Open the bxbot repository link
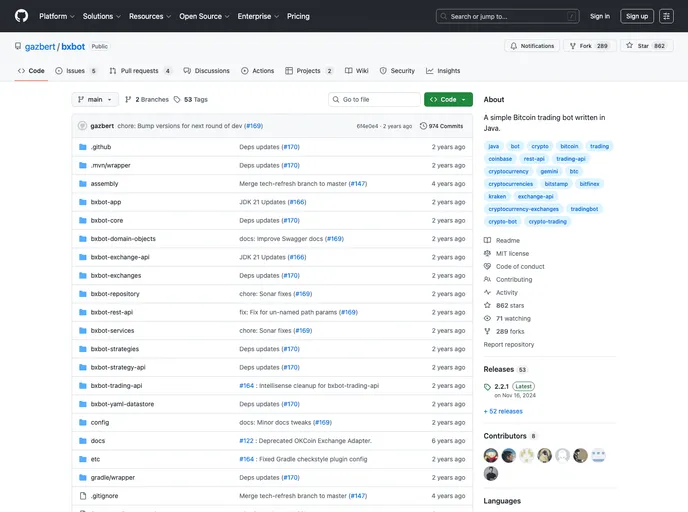The image size is (688, 512). [73, 47]
